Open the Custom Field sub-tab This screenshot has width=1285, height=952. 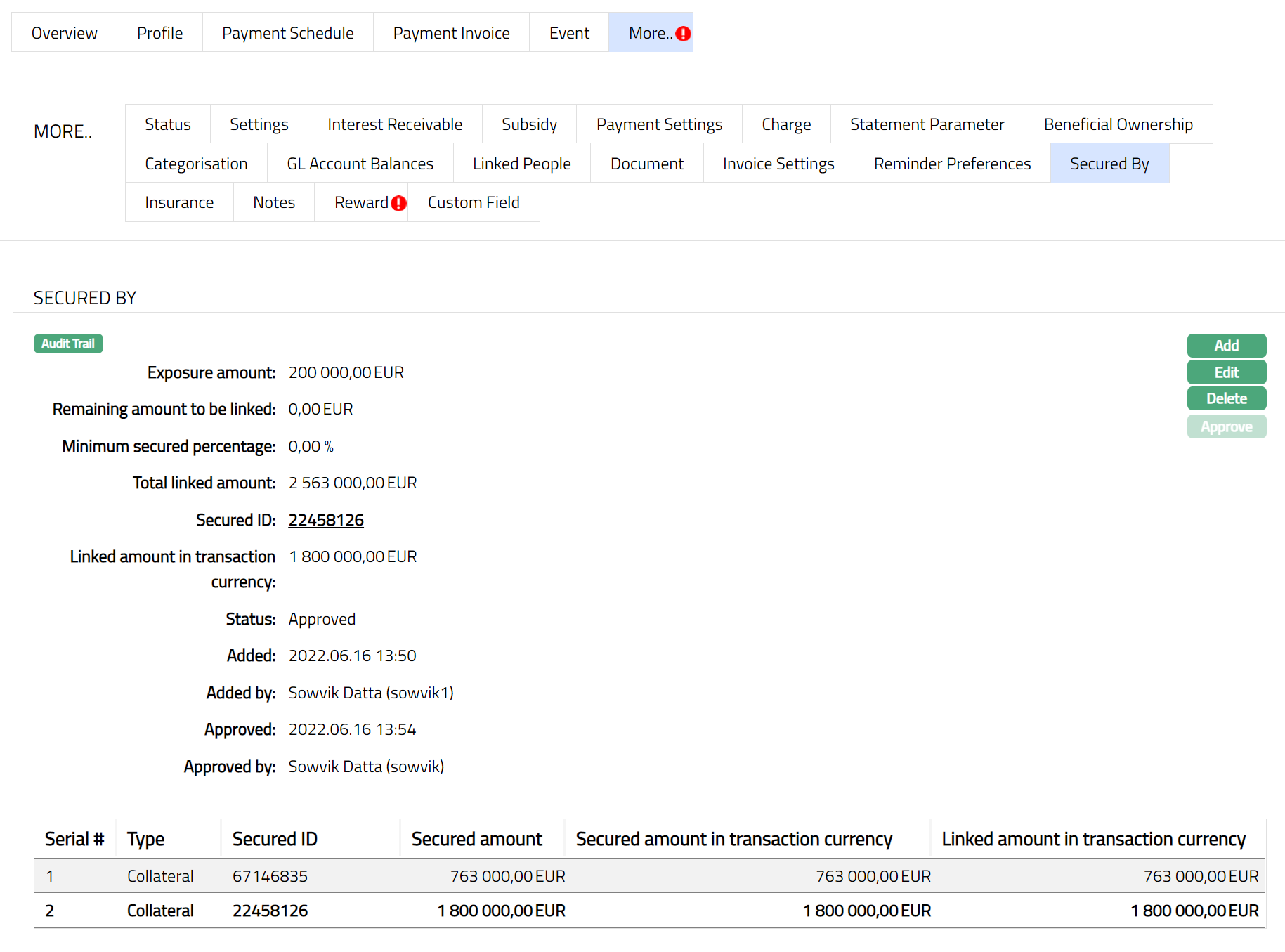point(474,202)
